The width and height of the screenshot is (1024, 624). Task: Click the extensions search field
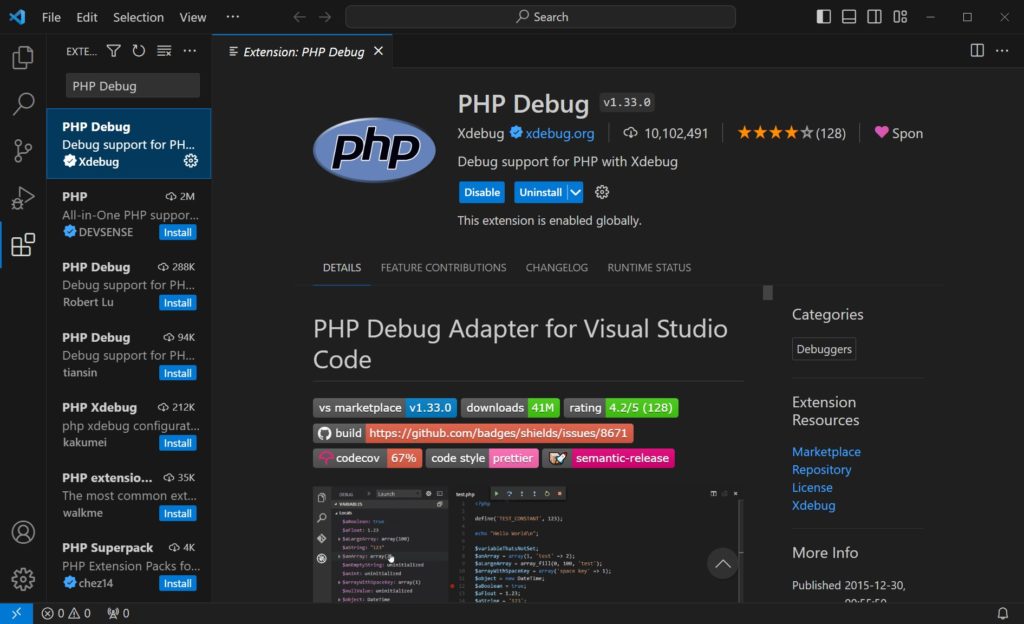[x=133, y=86]
